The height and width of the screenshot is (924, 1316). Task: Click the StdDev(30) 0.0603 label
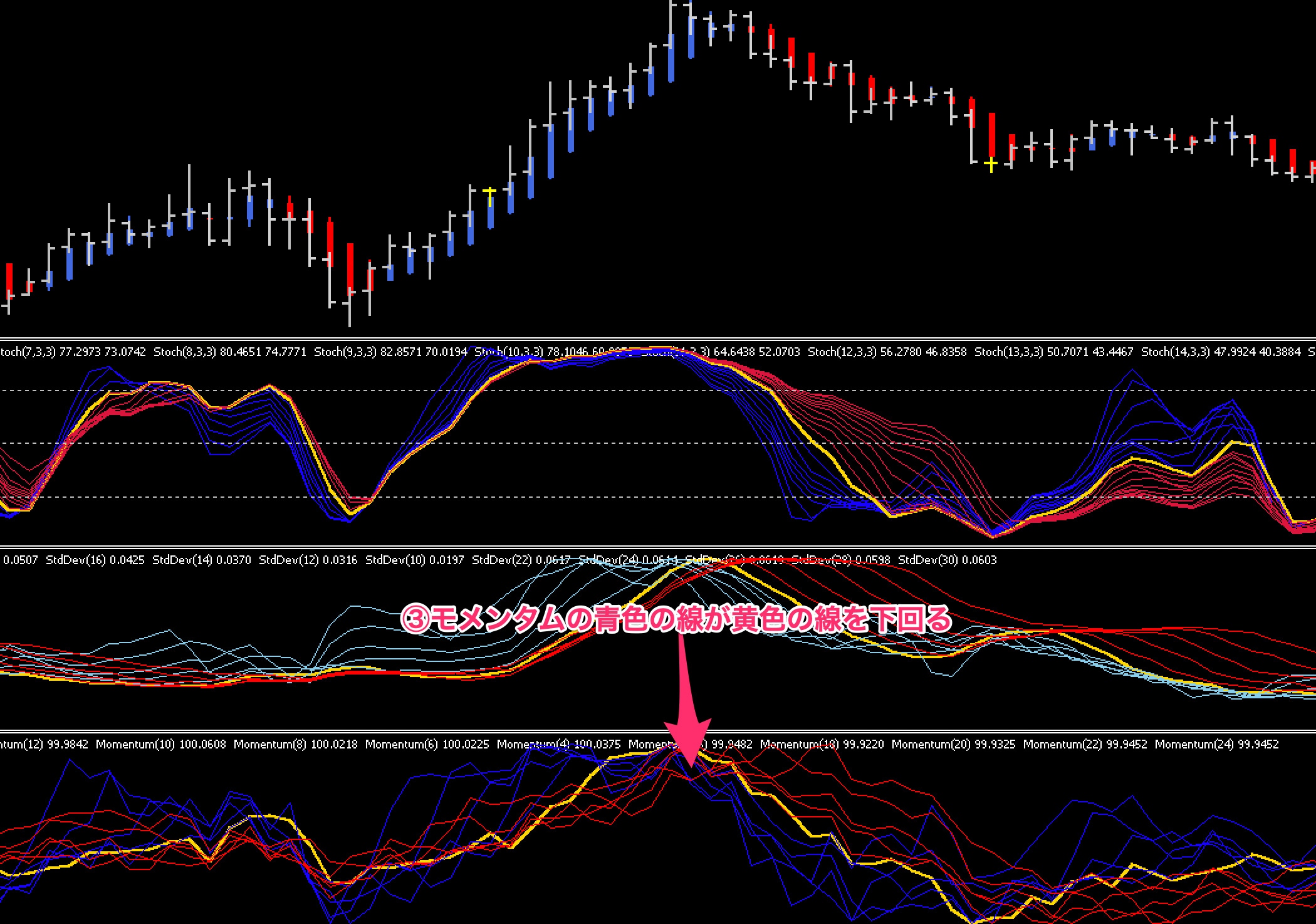[x=948, y=560]
